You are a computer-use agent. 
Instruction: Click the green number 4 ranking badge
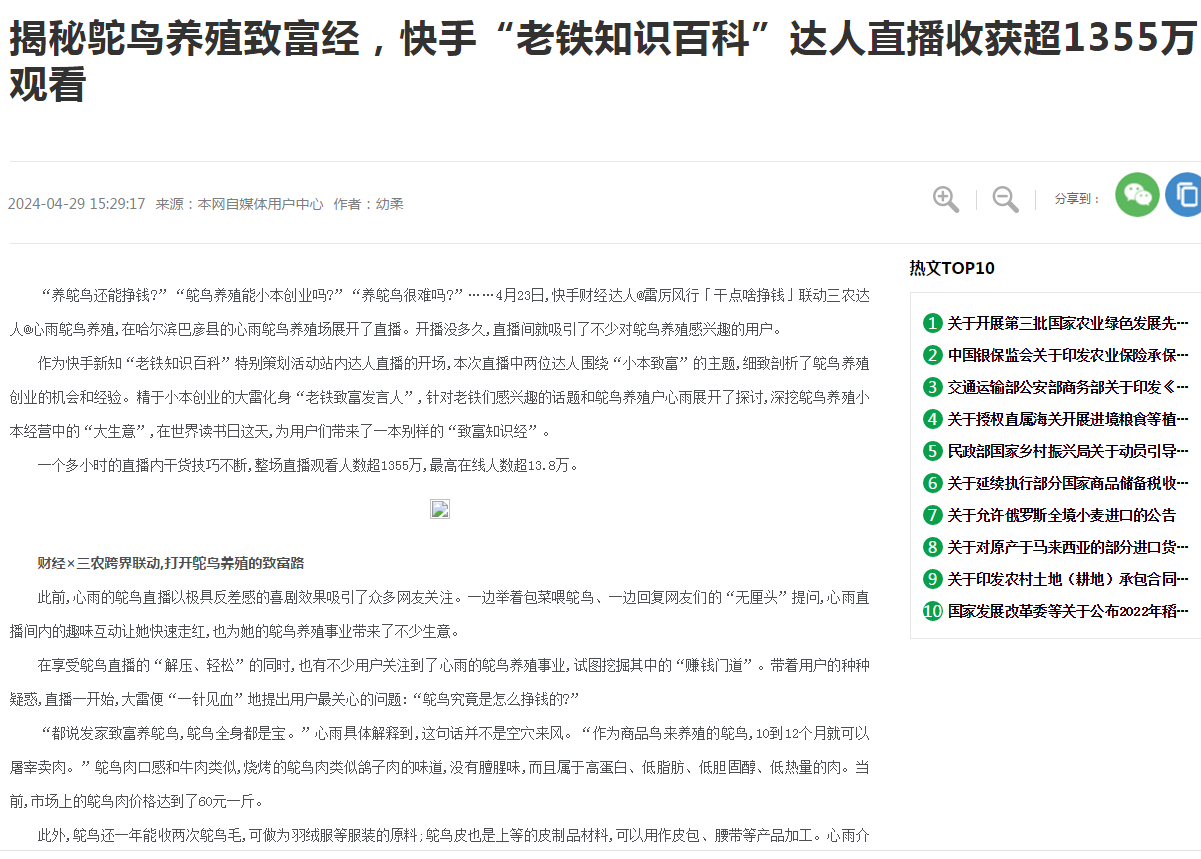click(933, 419)
